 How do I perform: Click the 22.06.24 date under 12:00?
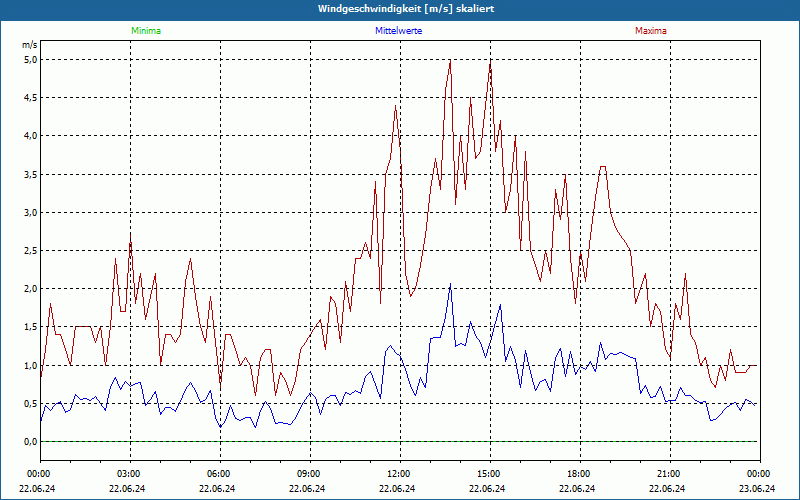point(398,489)
